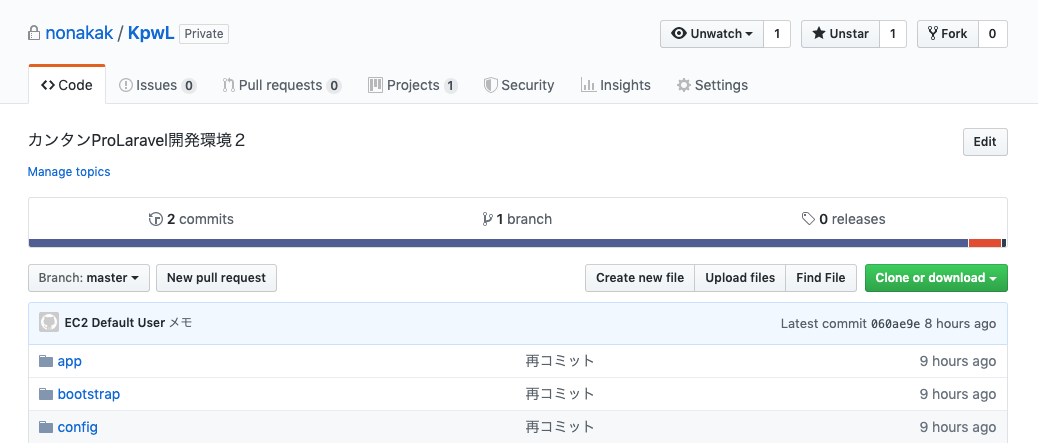The image size is (1038, 443).
Task: Click the Issues circle icon
Action: pos(126,85)
